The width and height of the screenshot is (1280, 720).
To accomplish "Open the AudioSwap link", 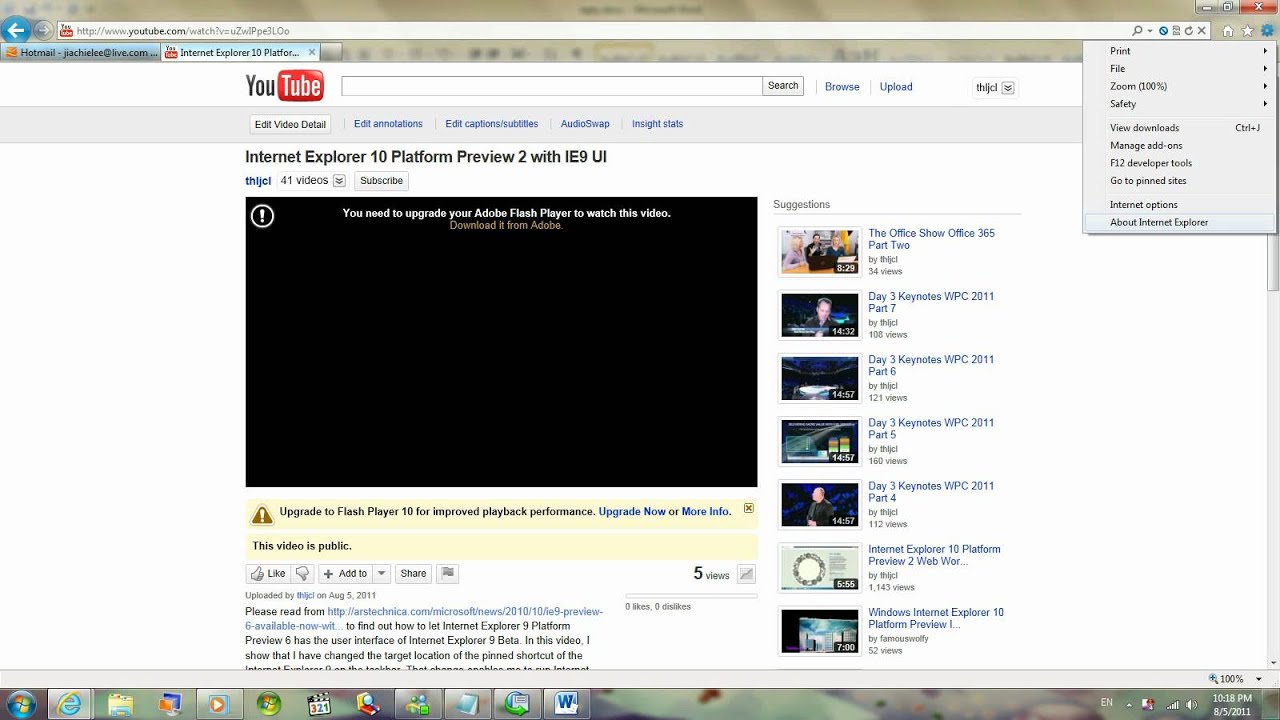I will click(585, 124).
